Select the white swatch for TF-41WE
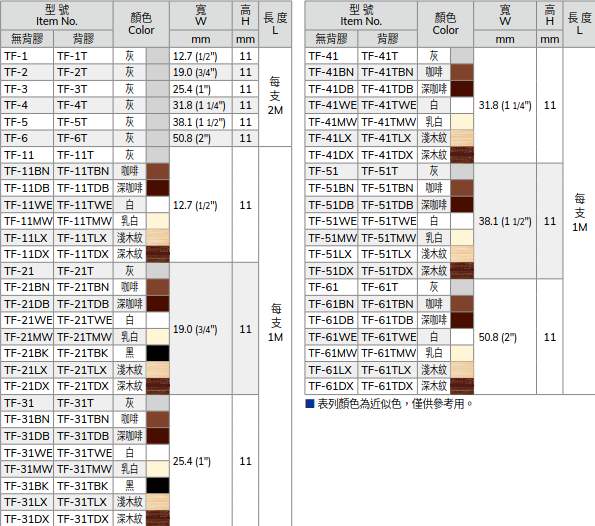595x526 pixels. pyautogui.click(x=462, y=105)
